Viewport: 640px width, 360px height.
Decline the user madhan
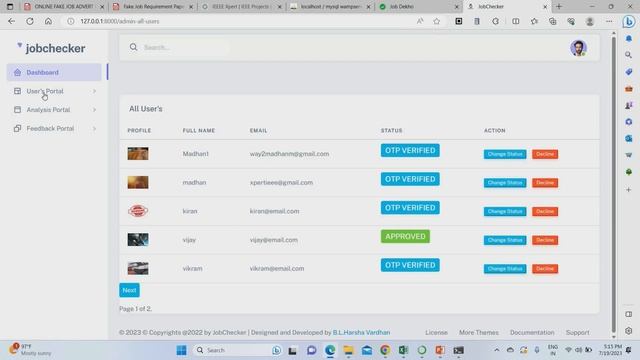click(x=545, y=183)
